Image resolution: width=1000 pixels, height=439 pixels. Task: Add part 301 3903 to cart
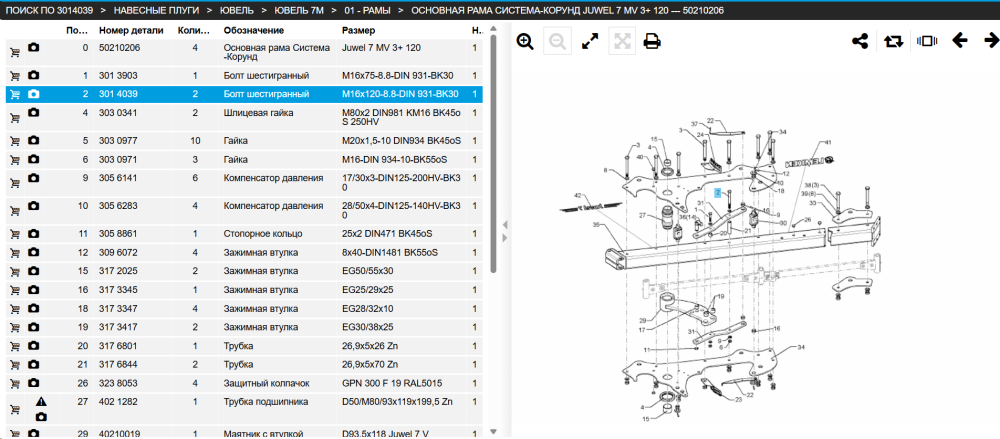(x=14, y=76)
